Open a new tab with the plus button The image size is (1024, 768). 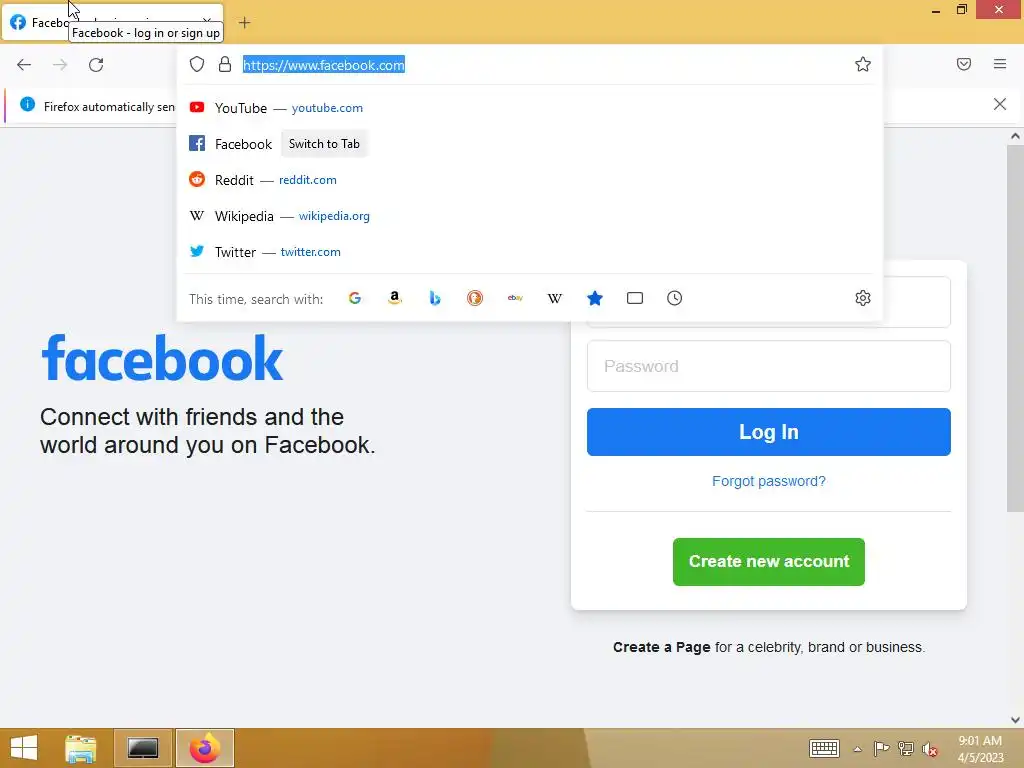(x=244, y=23)
